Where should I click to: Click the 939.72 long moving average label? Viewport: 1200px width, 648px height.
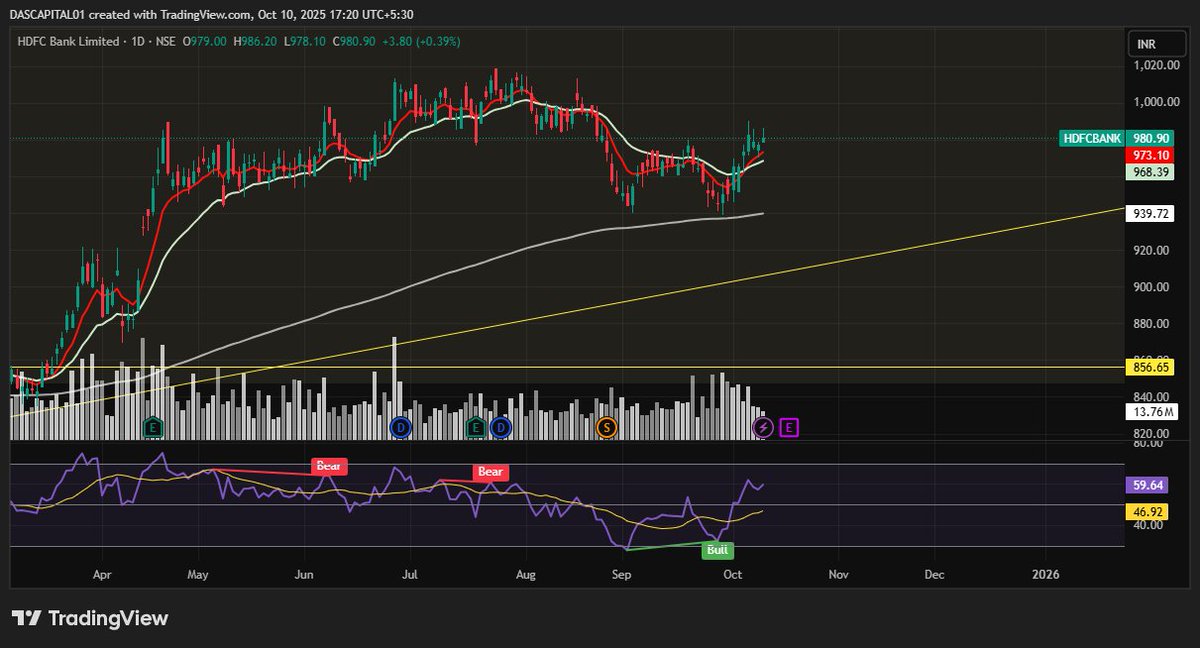1152,214
